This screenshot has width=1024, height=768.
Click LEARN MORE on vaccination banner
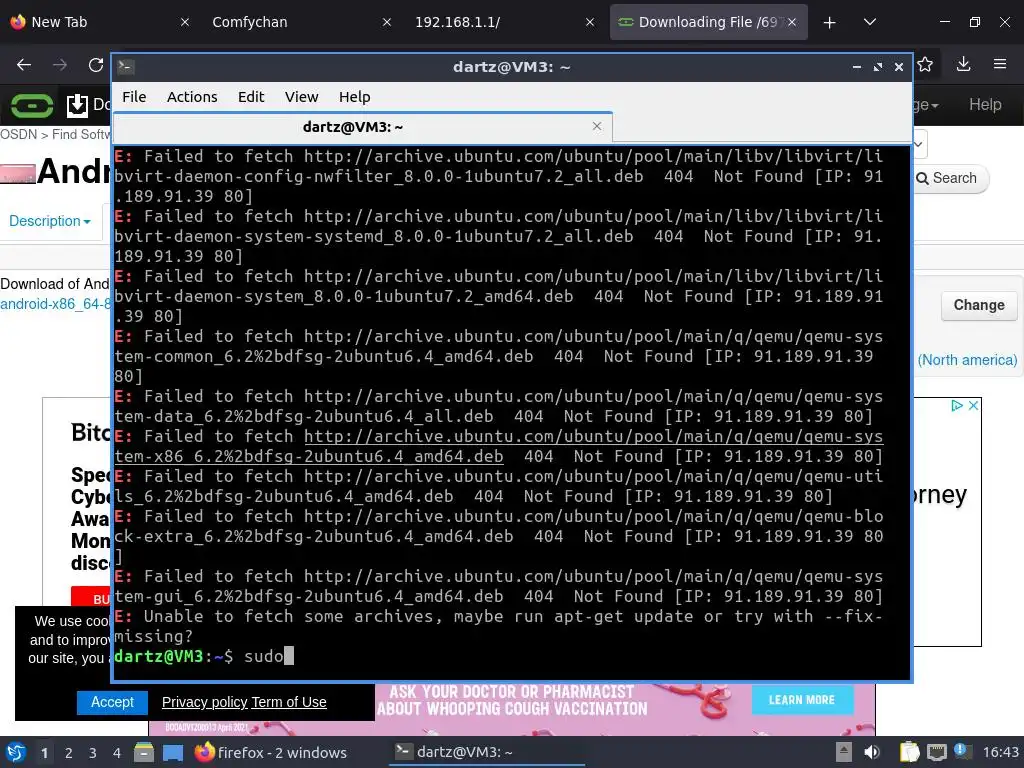pyautogui.click(x=802, y=700)
